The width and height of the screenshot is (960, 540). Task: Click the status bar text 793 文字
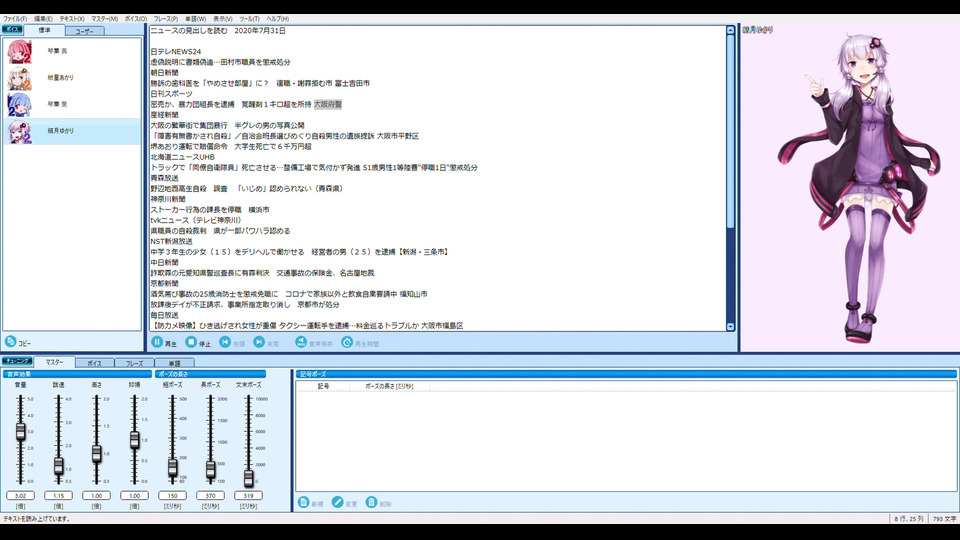(944, 519)
